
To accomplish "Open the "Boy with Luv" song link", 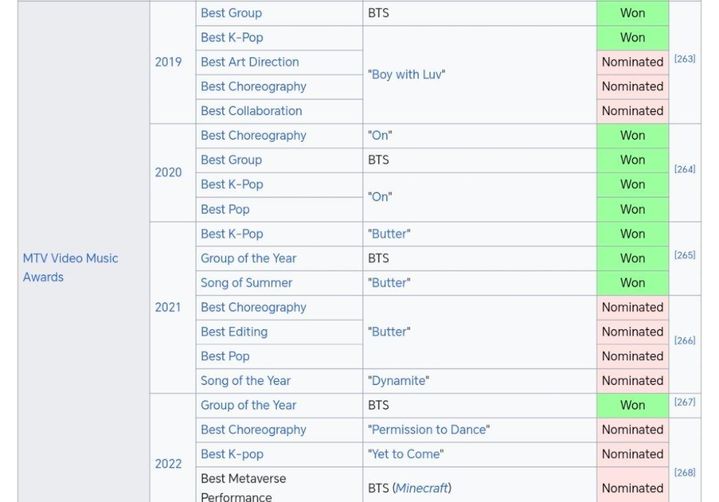I will (406, 74).
